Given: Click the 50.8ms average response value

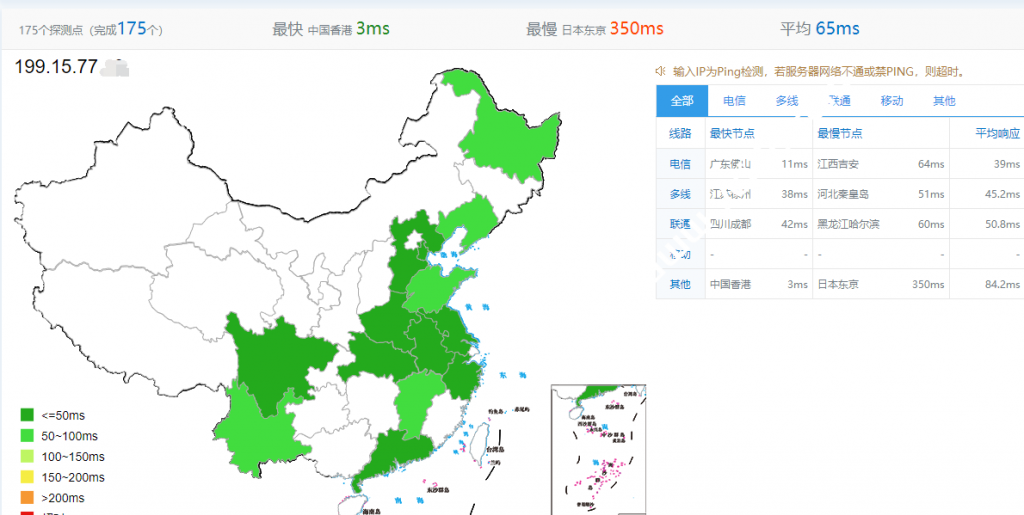Looking at the screenshot, I should [x=1003, y=224].
